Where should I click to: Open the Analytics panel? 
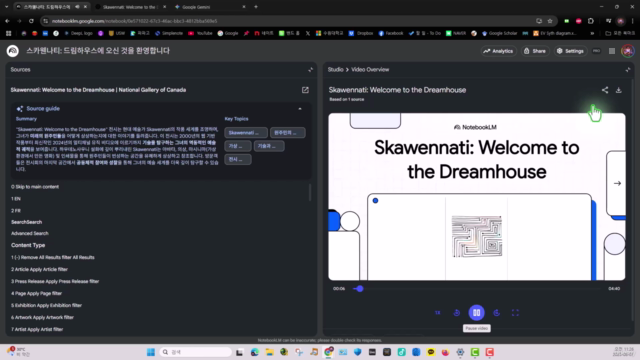point(498,51)
